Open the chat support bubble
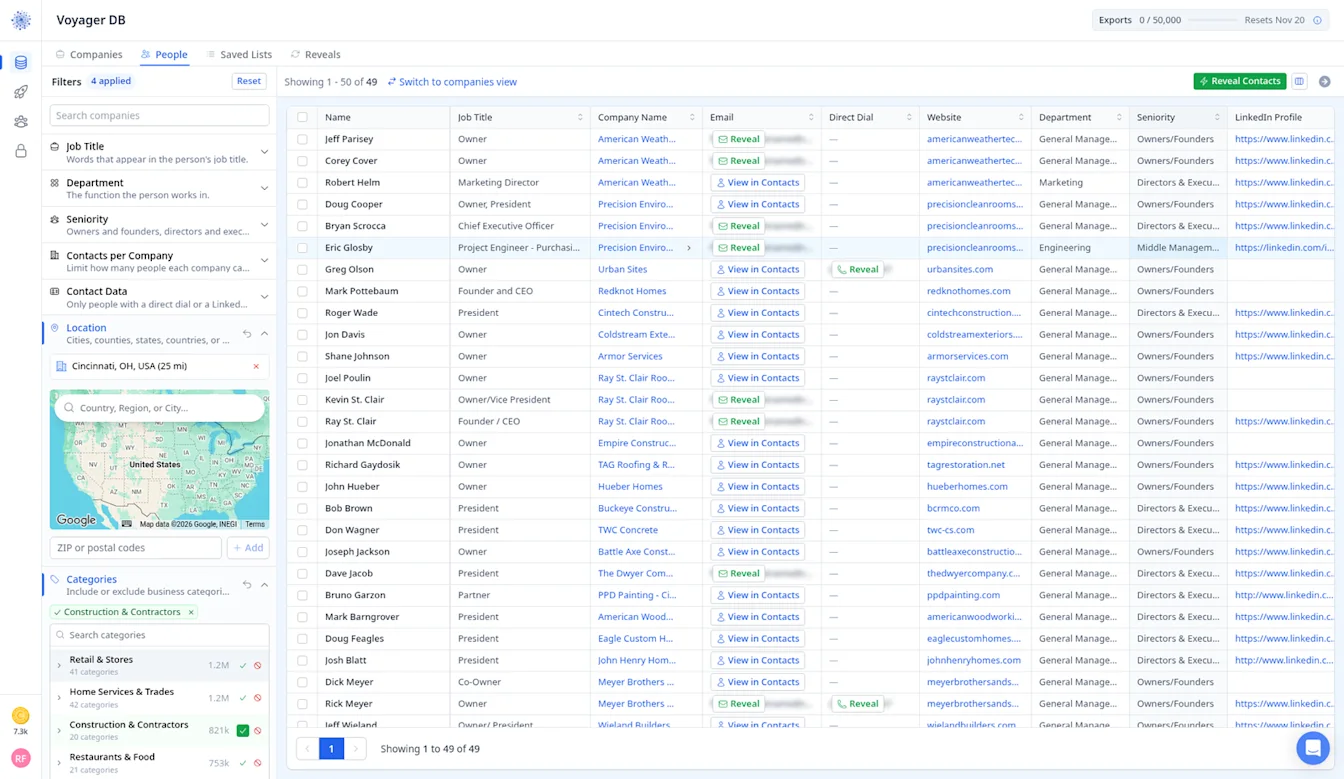Screen dimensions: 1344x779 (1312, 747)
